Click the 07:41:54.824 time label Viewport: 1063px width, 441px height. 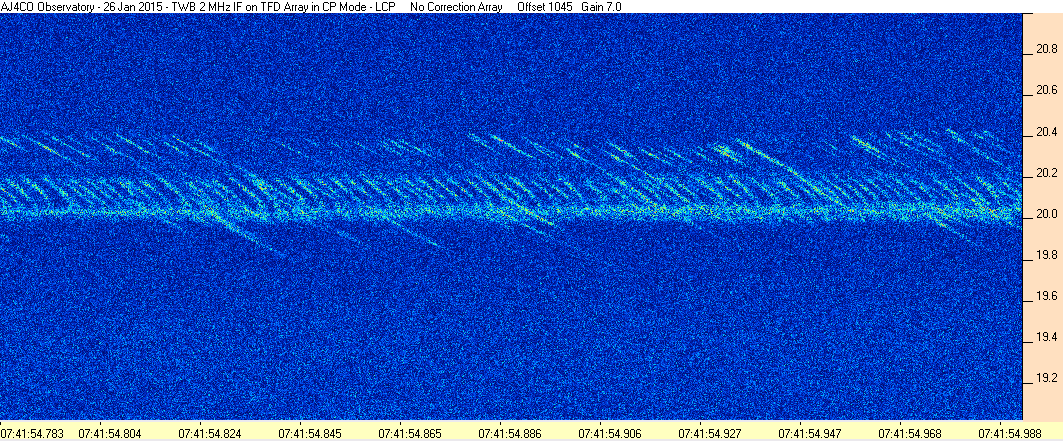(208, 432)
